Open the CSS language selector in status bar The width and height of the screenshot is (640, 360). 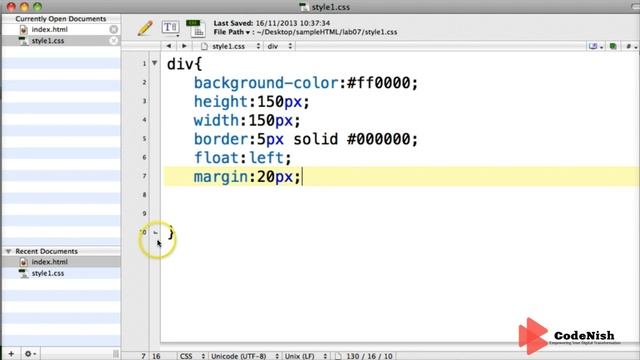pos(192,356)
